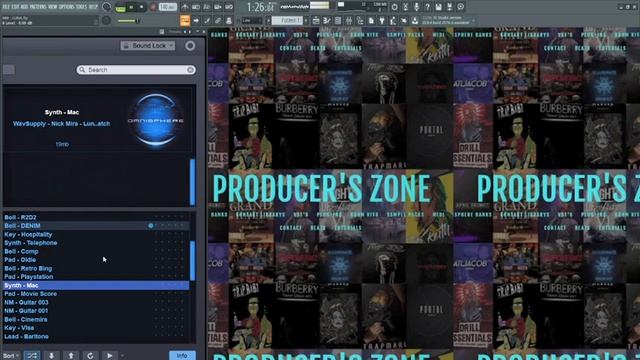Click the cut/scissors icon

coord(405,7)
